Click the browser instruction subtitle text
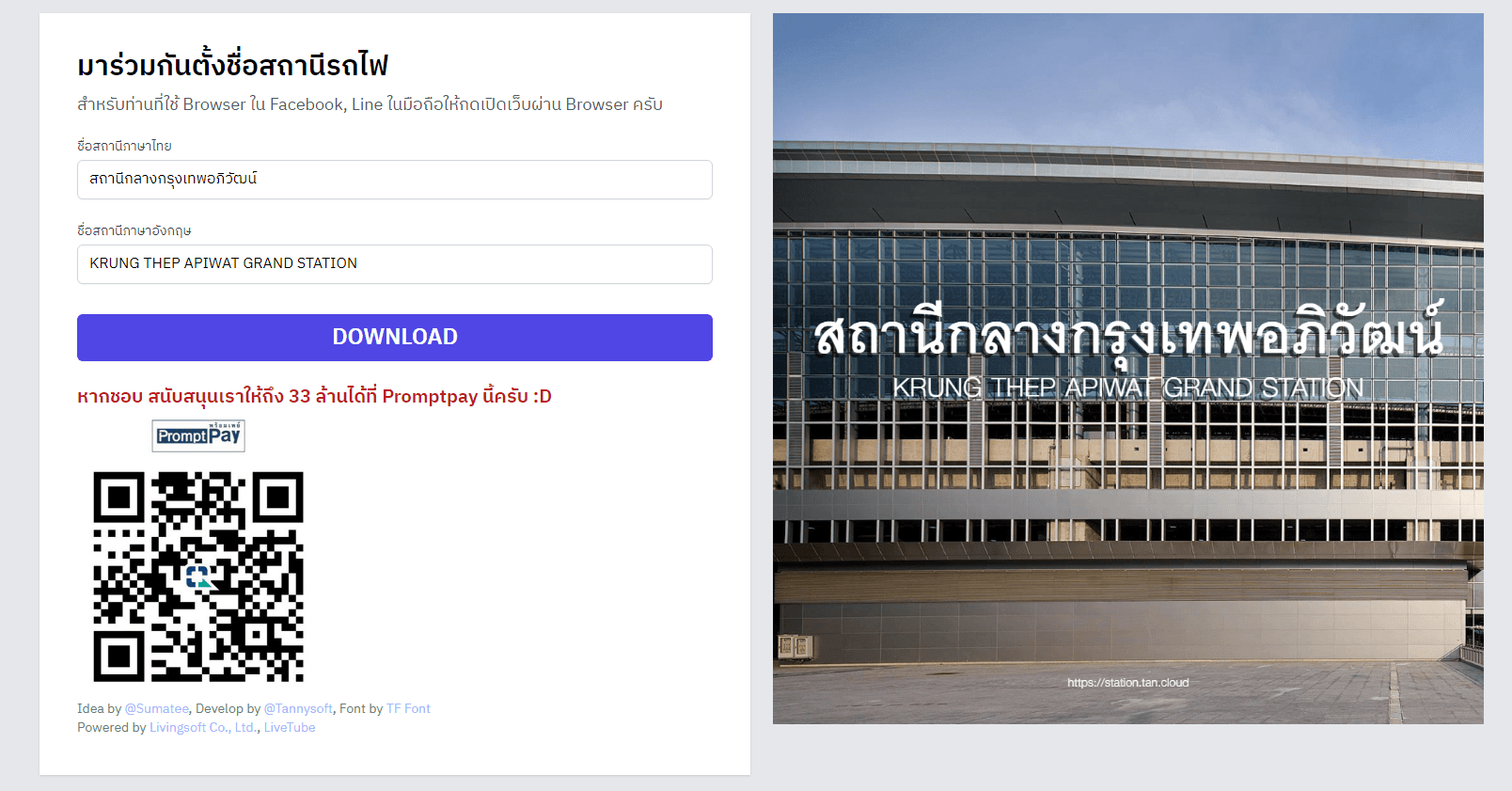1512x791 pixels. pos(370,104)
